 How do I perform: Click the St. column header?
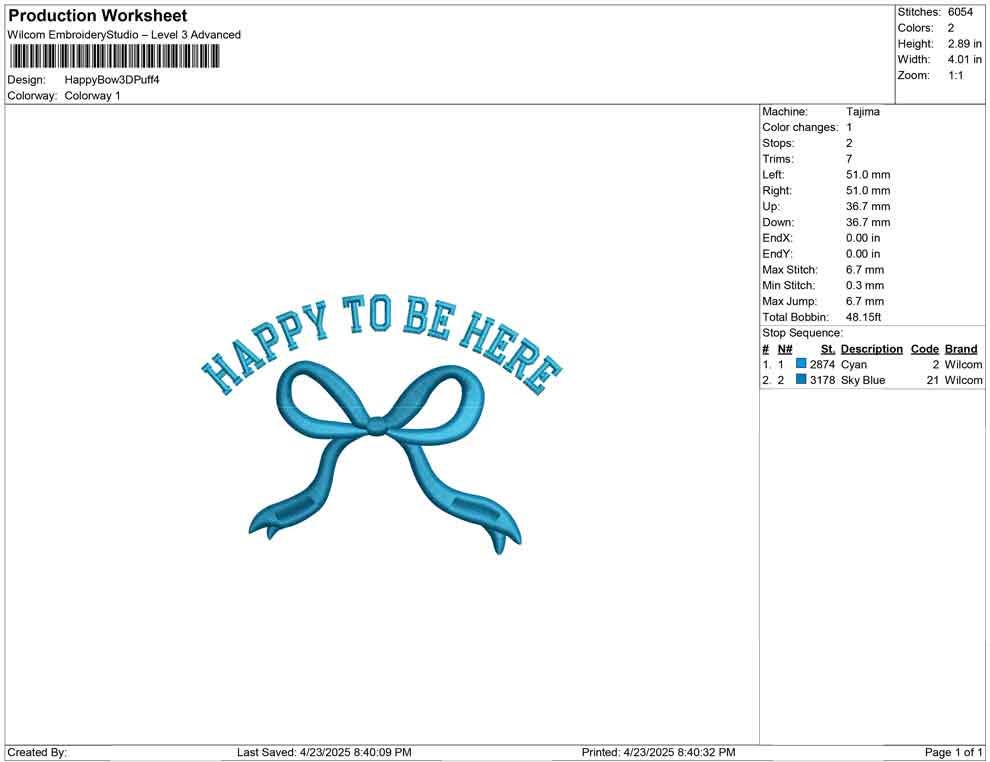(827, 349)
